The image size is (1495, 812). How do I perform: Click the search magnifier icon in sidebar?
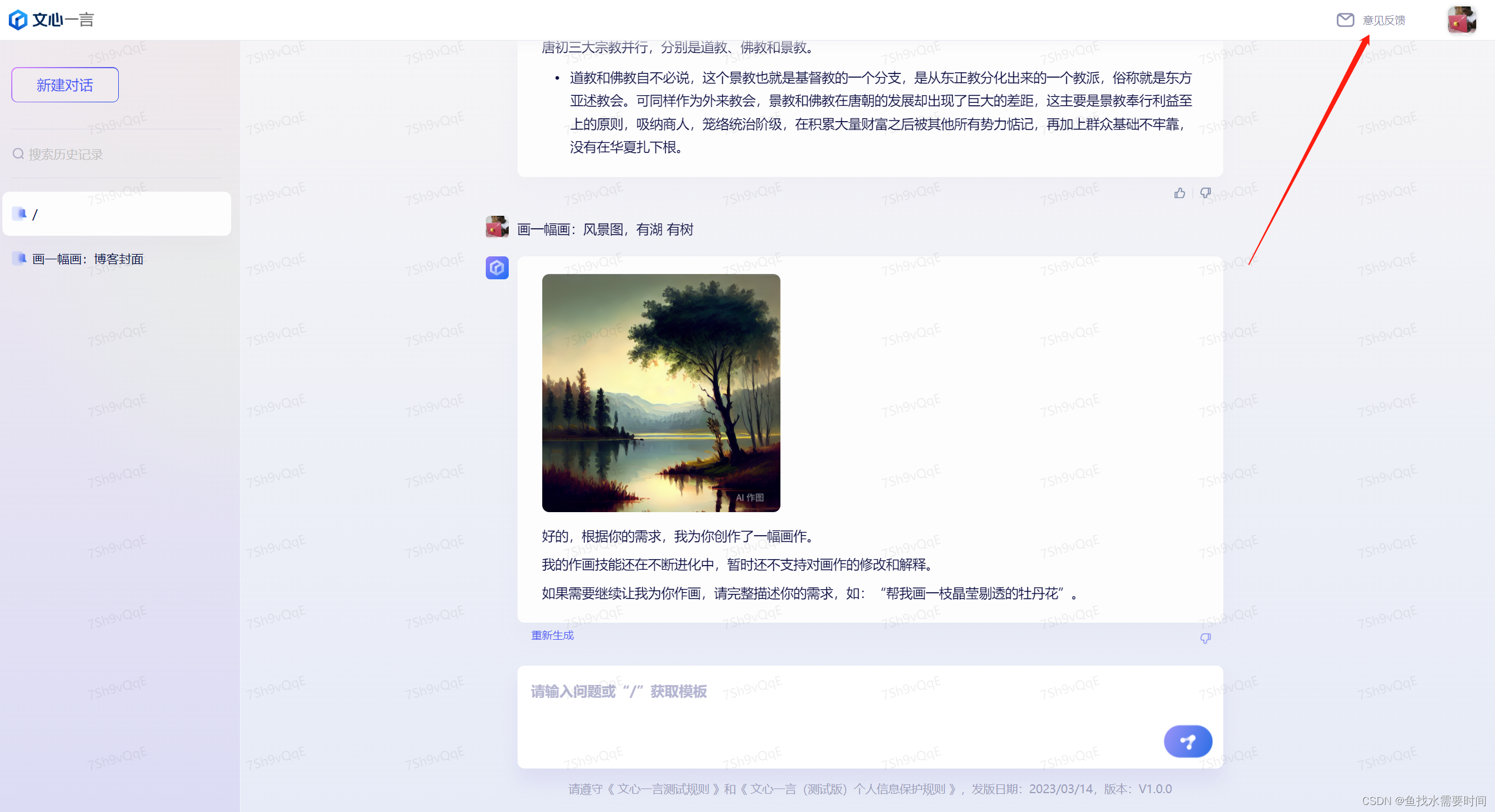click(18, 154)
